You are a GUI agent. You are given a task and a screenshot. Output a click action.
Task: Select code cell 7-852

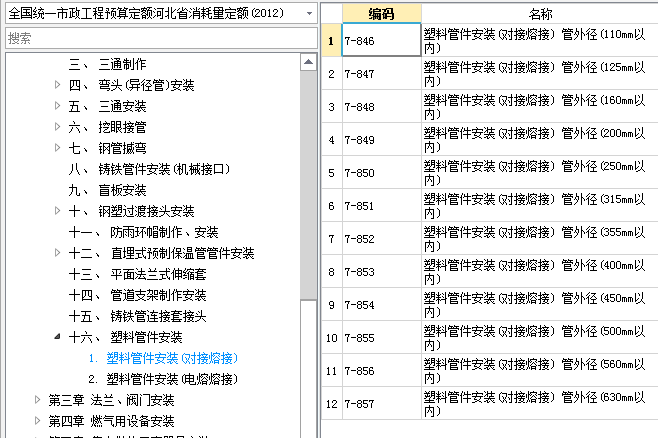381,239
